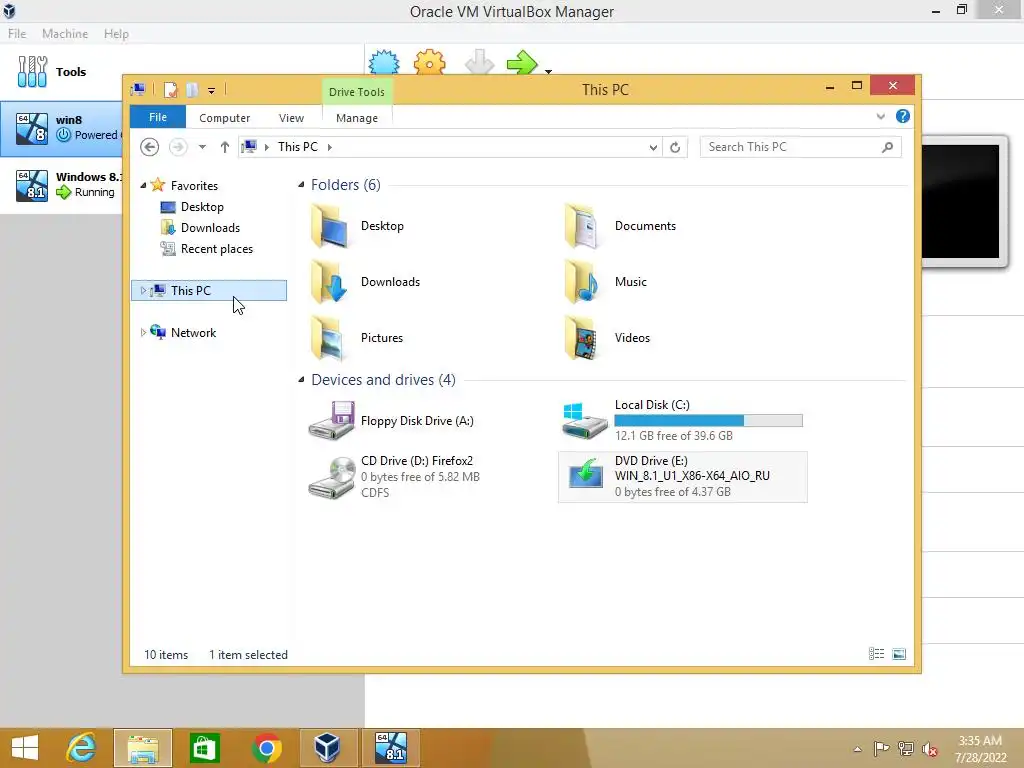The width and height of the screenshot is (1024, 768).
Task: Select the win8 virtual machine
Action: (x=61, y=129)
